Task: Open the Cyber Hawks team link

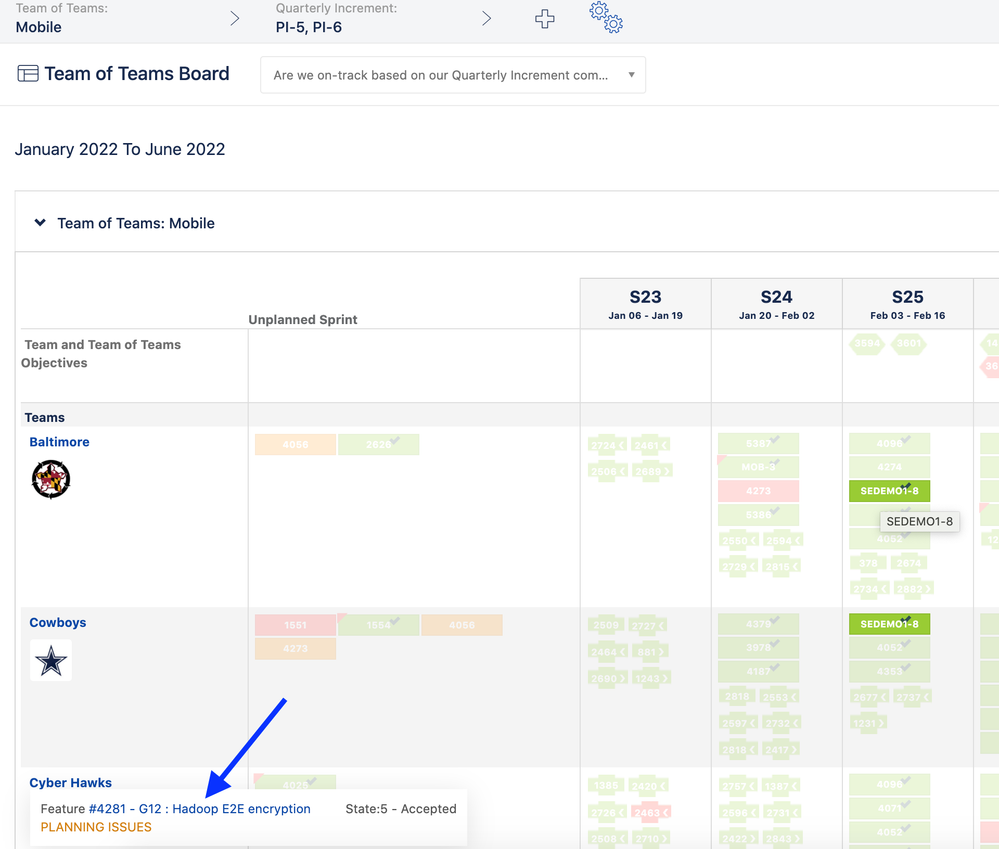Action: 70,783
